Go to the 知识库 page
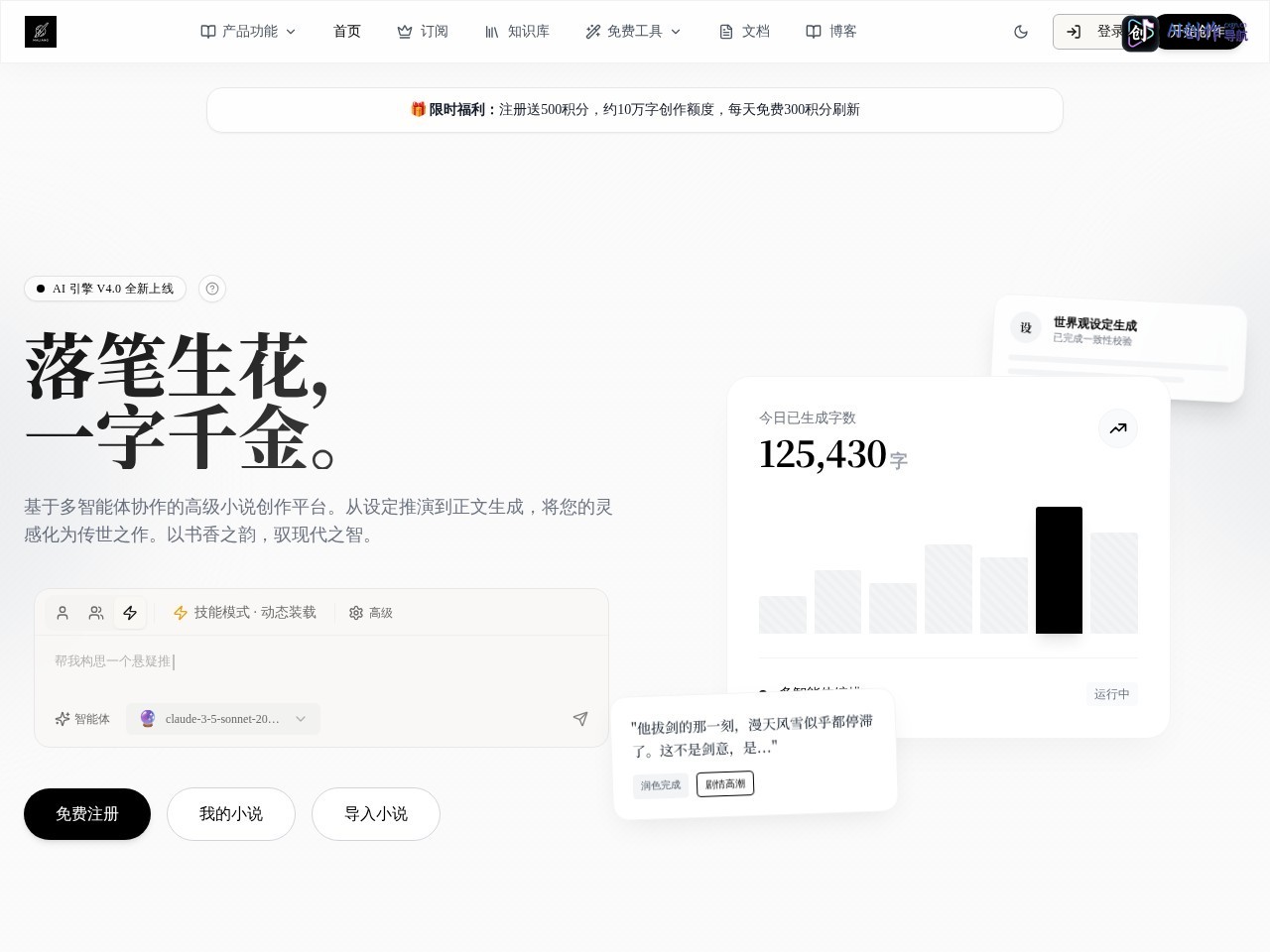 pyautogui.click(x=517, y=32)
